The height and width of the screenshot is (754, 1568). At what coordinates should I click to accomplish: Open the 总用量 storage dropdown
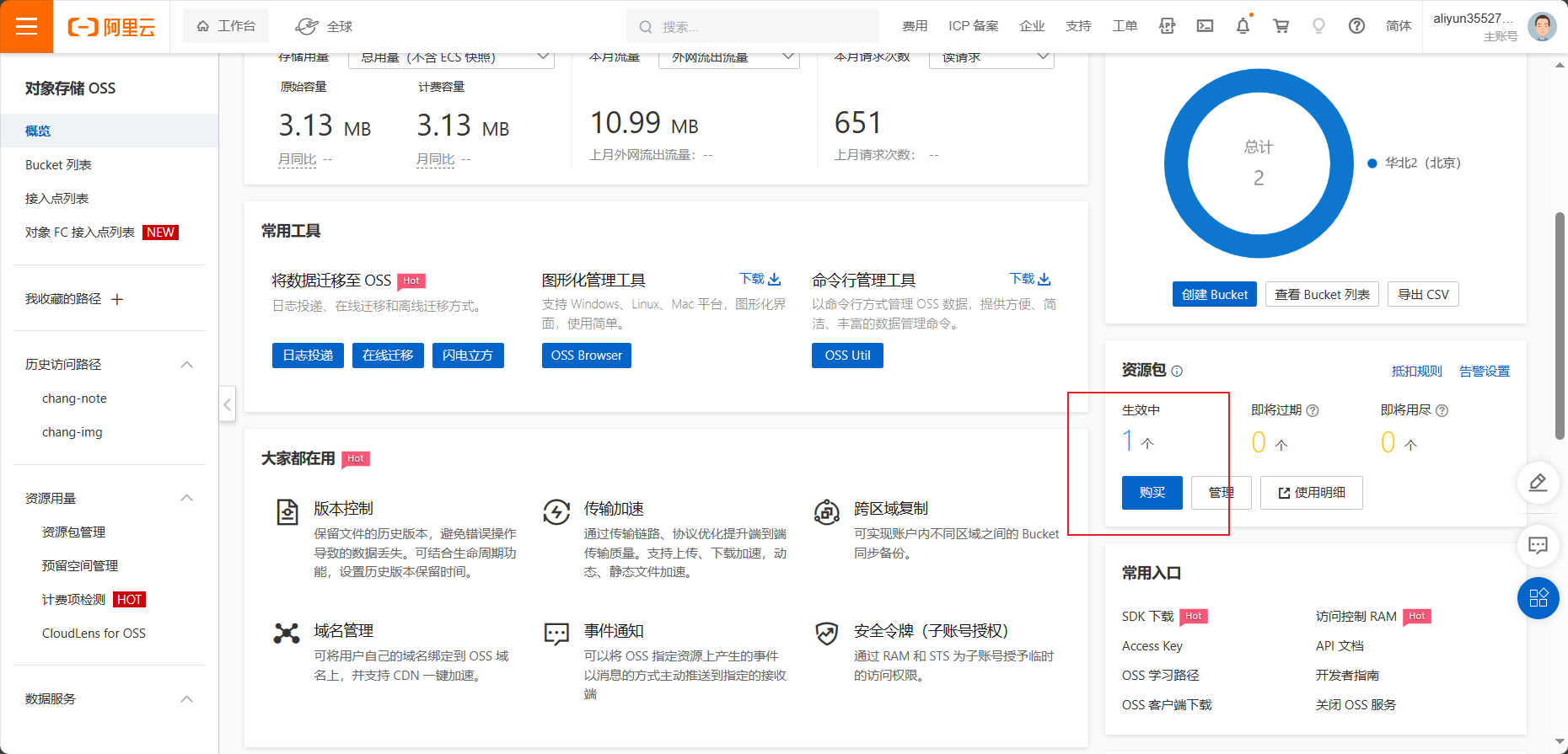click(451, 57)
